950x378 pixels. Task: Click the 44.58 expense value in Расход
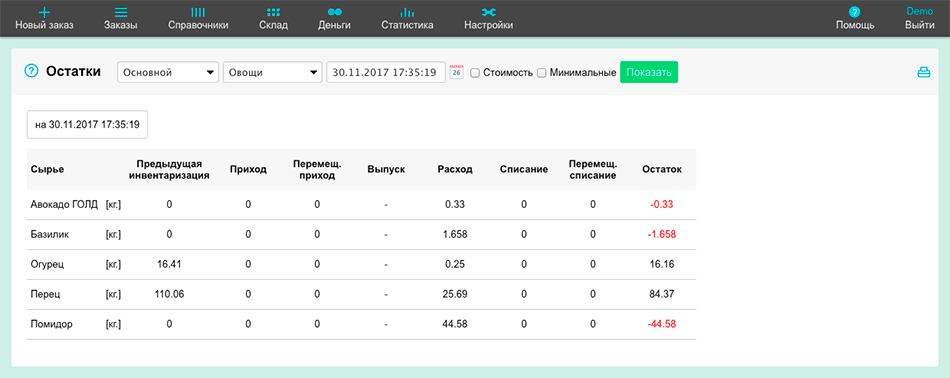[455, 324]
